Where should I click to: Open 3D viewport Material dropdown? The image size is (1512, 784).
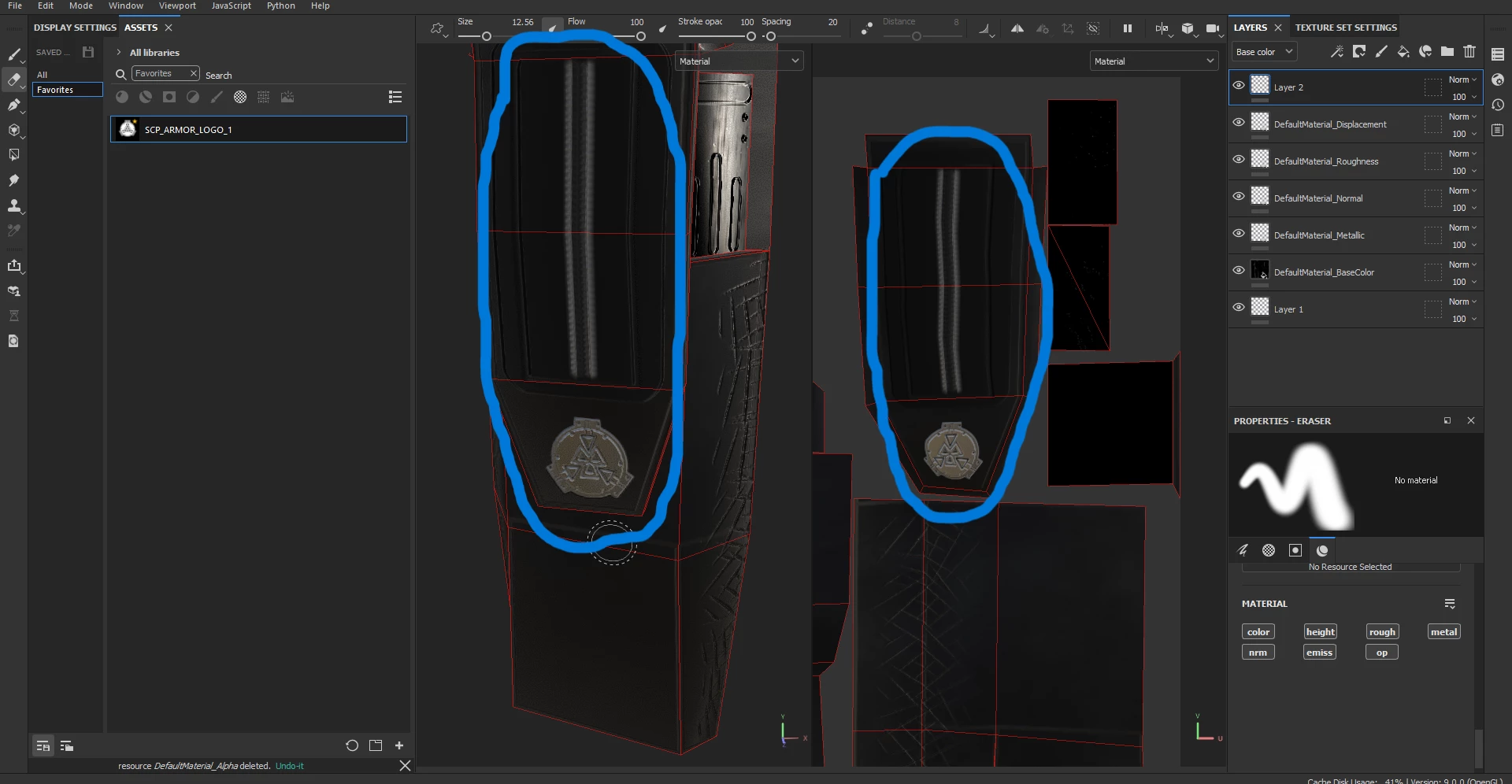tap(739, 61)
